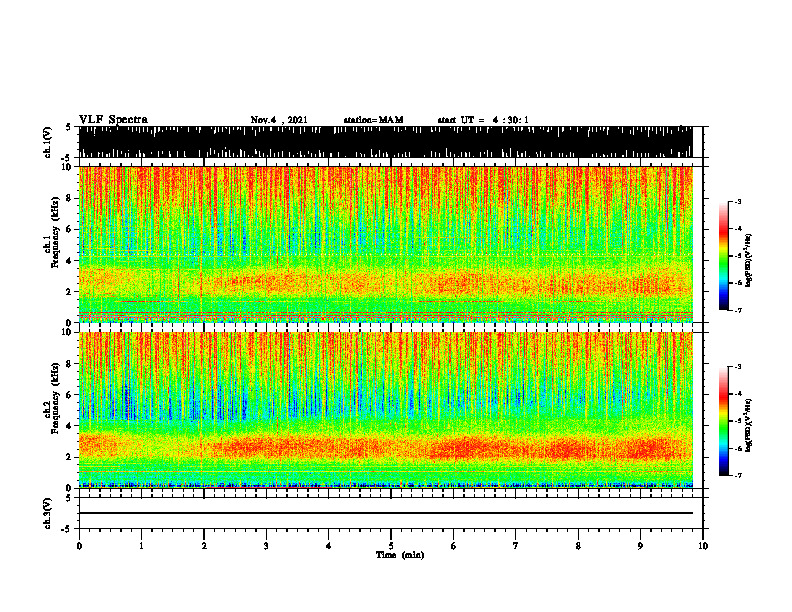The width and height of the screenshot is (792, 612).
Task: Click the 'ch.3(V)' axis label
Action: tap(48, 513)
